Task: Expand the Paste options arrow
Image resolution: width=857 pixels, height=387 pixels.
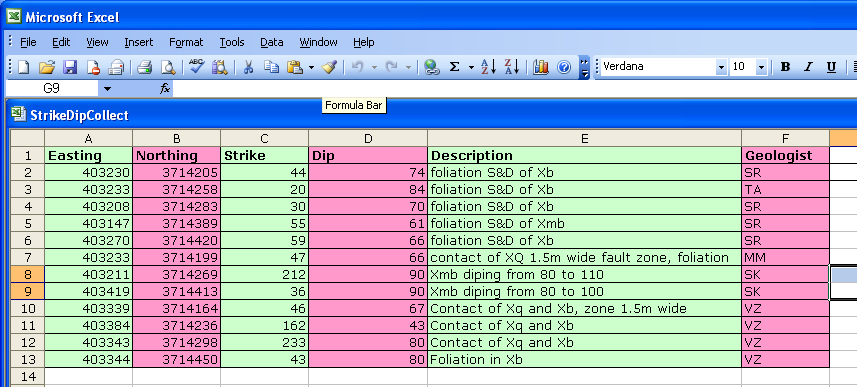Action: [311, 67]
